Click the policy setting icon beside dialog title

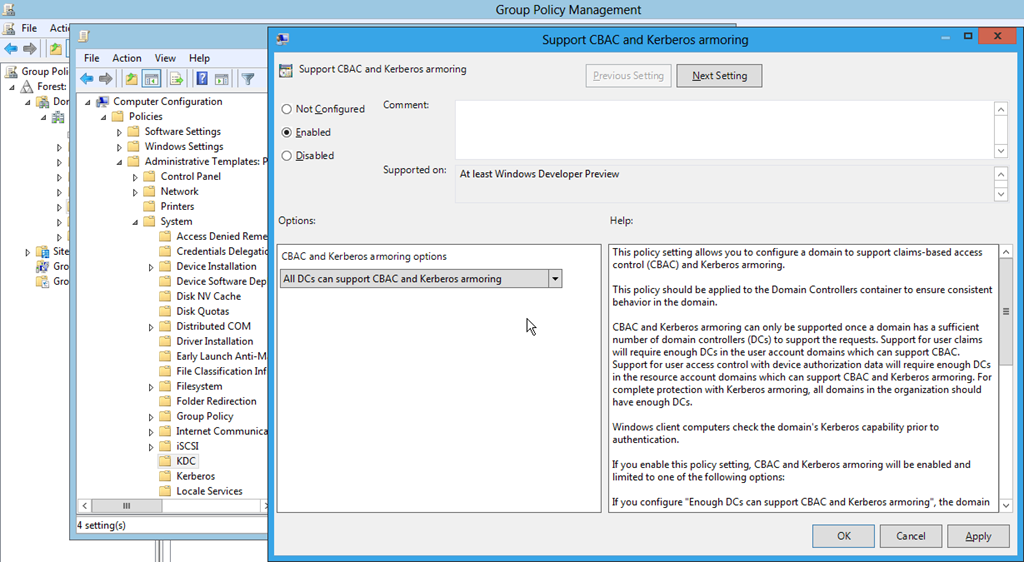click(x=285, y=70)
